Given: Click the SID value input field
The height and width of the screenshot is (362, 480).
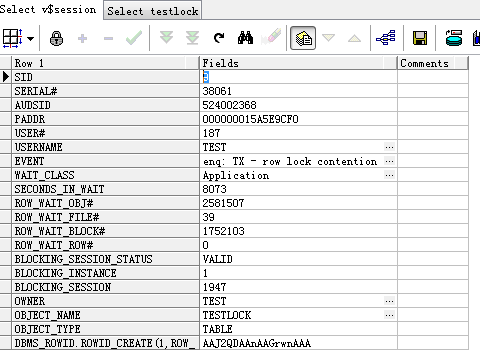Looking at the screenshot, I should tap(298, 77).
